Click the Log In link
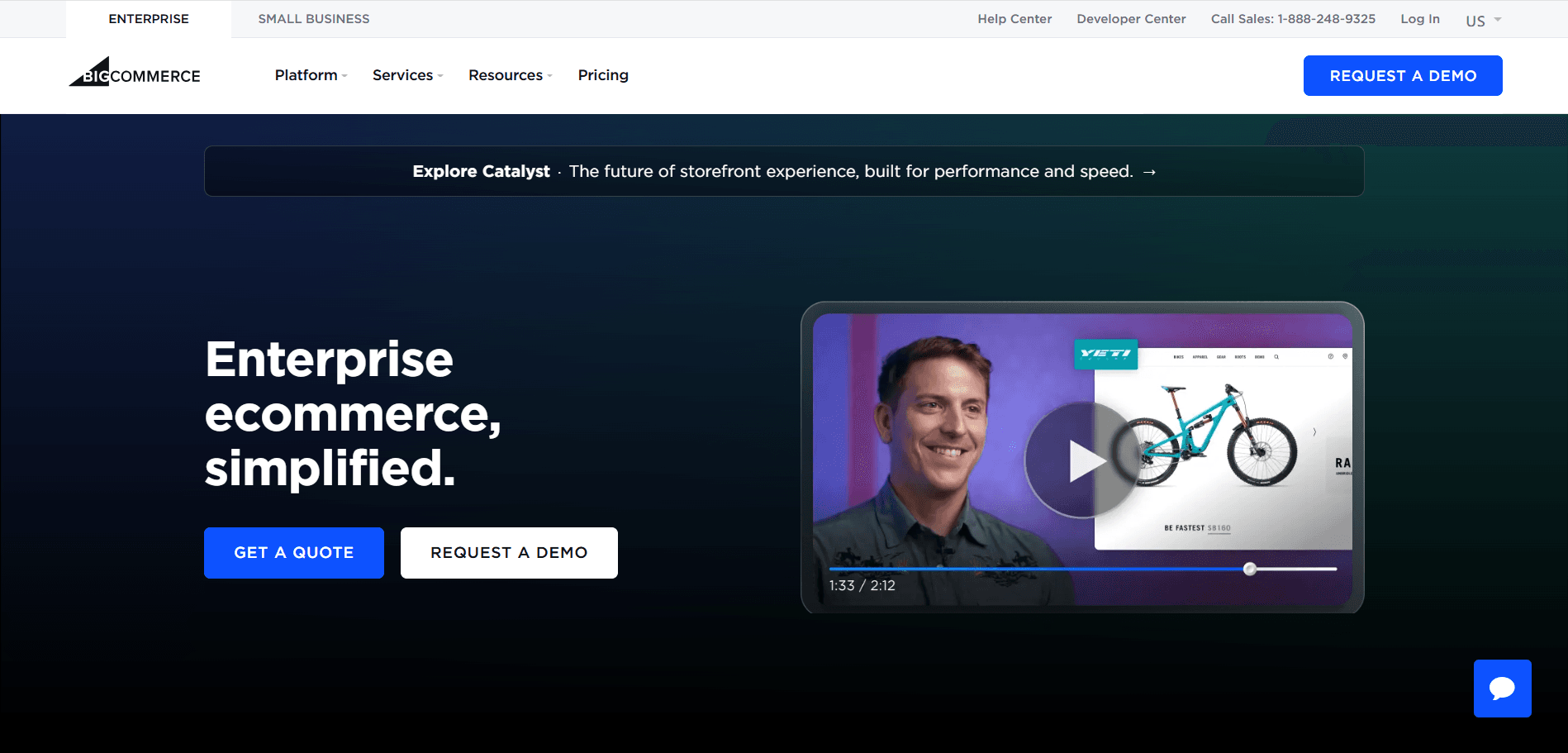The image size is (1568, 753). [x=1420, y=19]
